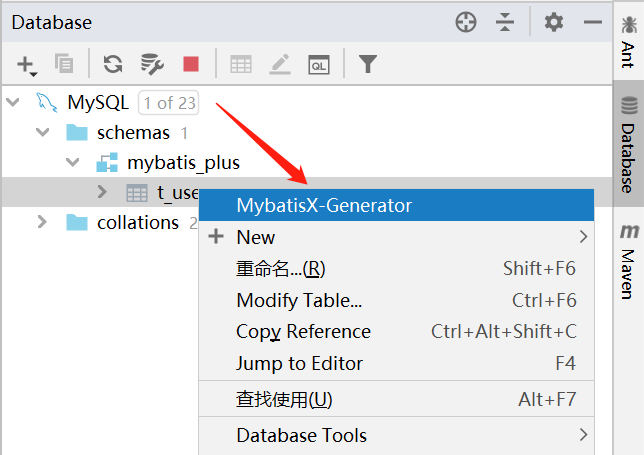Select MybatisX-Generator from context menu

[396, 205]
